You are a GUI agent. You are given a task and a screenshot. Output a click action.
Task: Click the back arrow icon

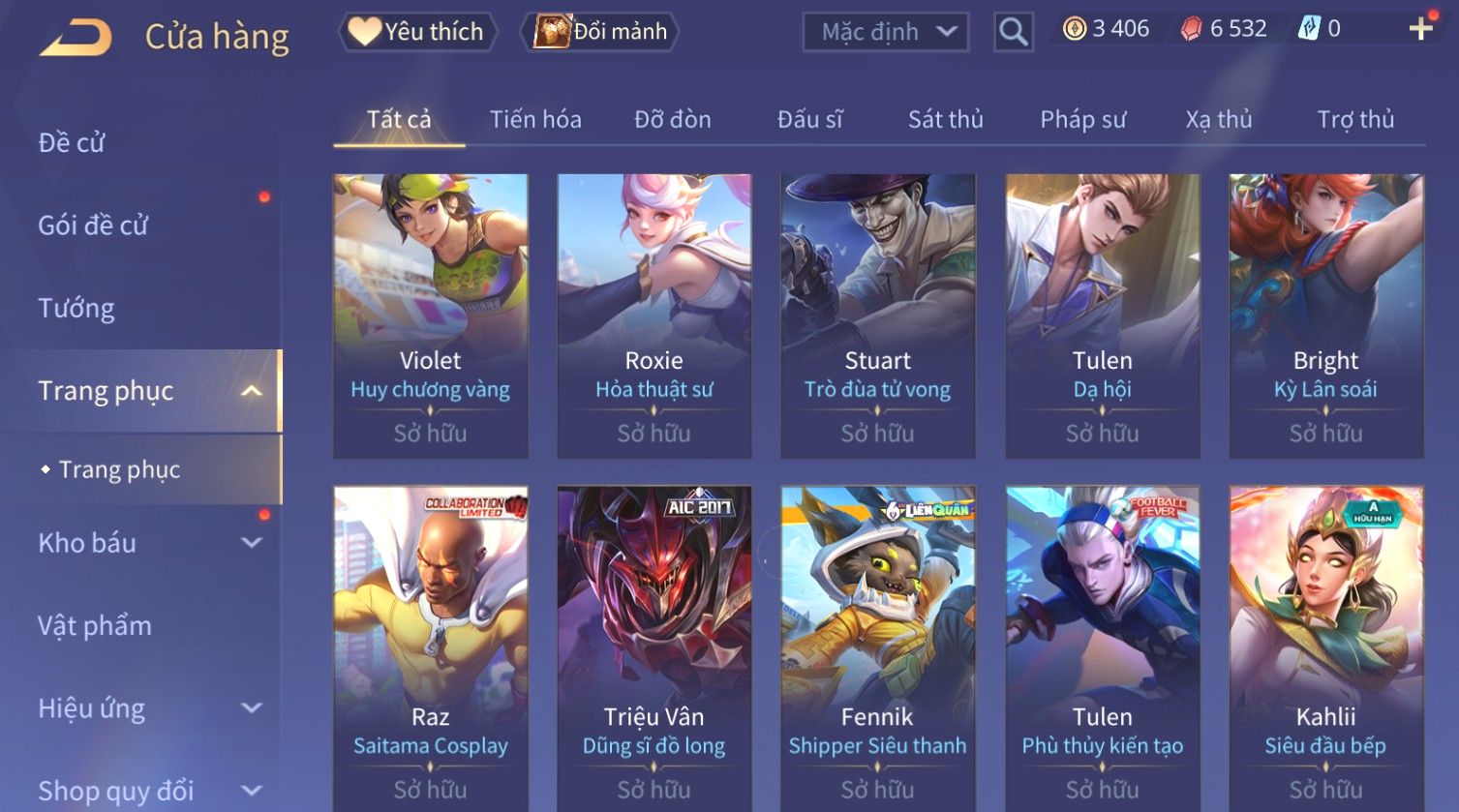pyautogui.click(x=76, y=38)
